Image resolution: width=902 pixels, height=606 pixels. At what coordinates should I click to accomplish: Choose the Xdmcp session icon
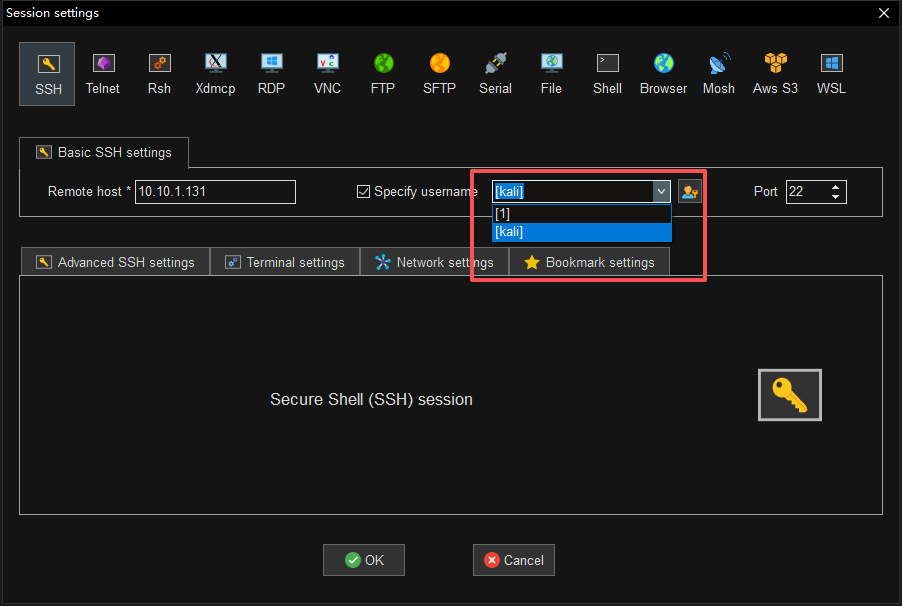214,74
